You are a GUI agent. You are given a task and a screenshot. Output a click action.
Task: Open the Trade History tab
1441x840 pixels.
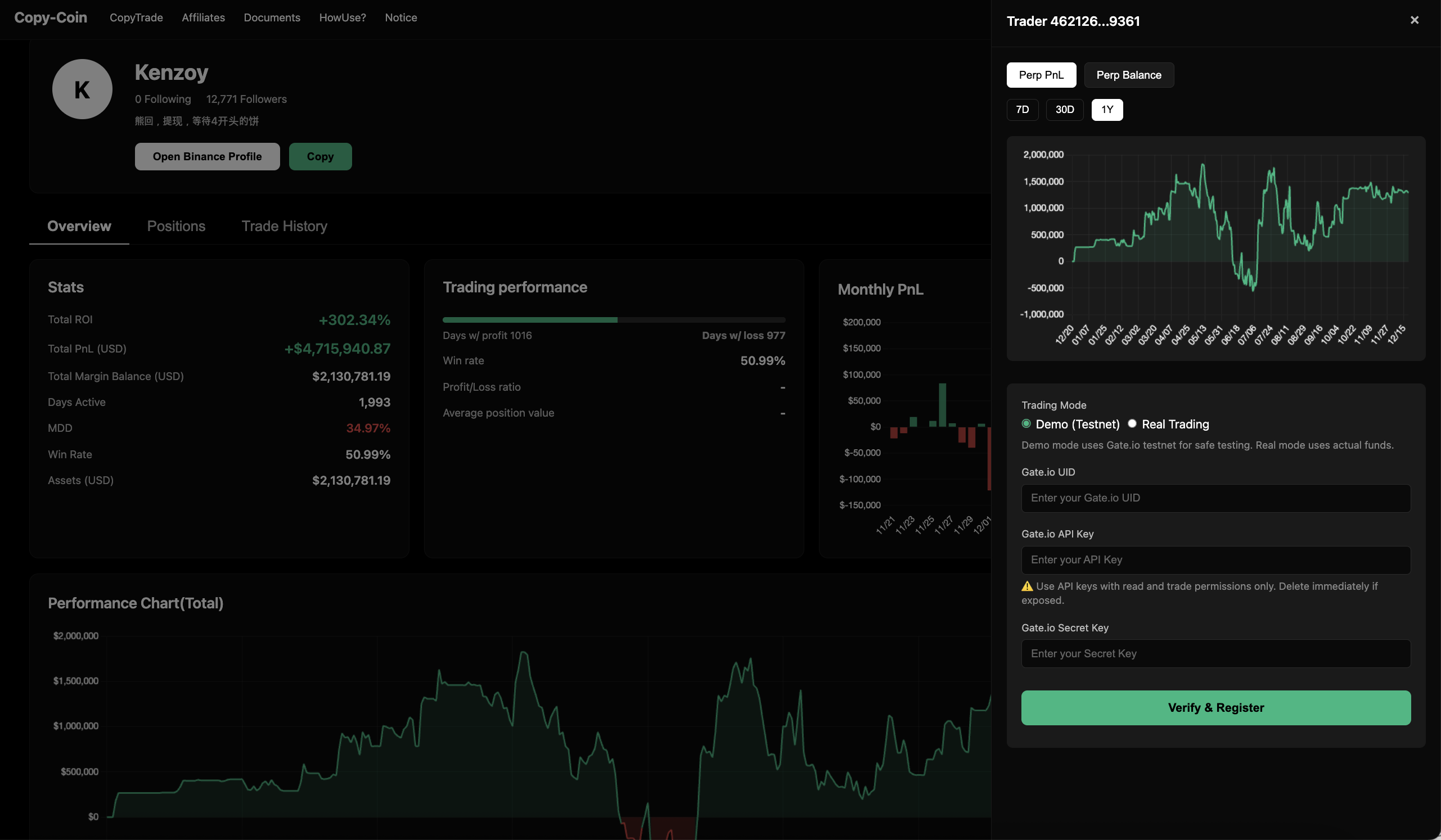(x=284, y=226)
